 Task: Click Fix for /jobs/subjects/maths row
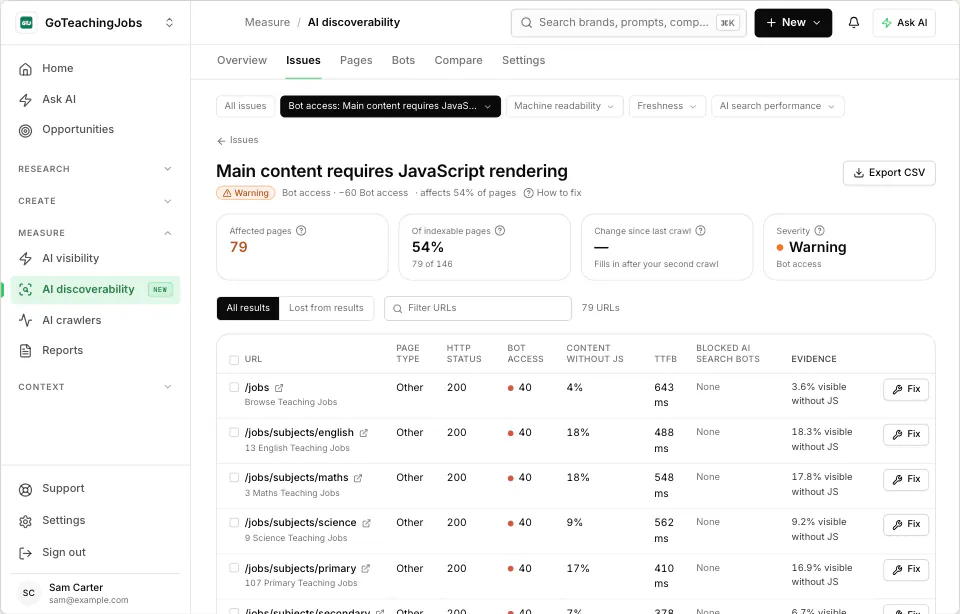point(906,479)
